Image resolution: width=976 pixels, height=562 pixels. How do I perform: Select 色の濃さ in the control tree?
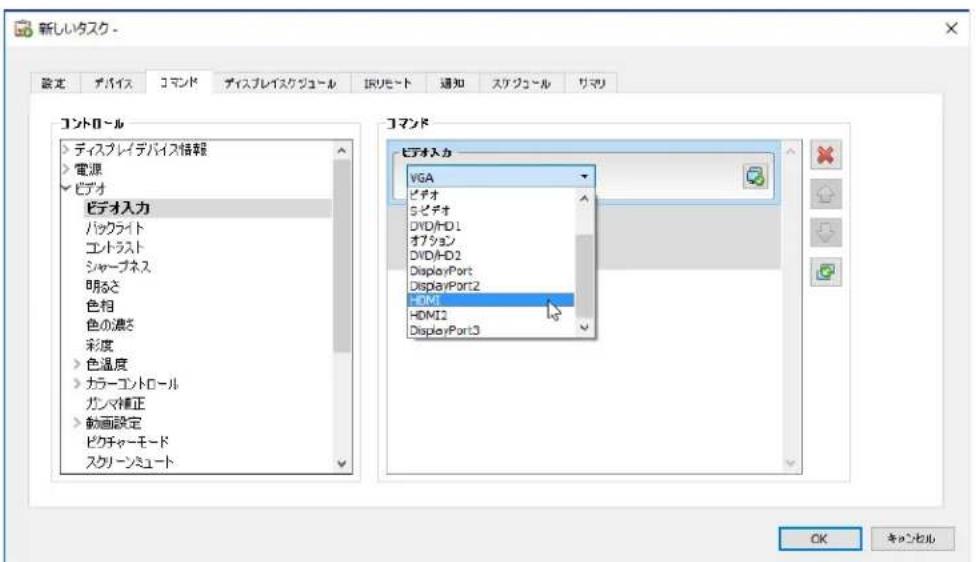point(110,325)
